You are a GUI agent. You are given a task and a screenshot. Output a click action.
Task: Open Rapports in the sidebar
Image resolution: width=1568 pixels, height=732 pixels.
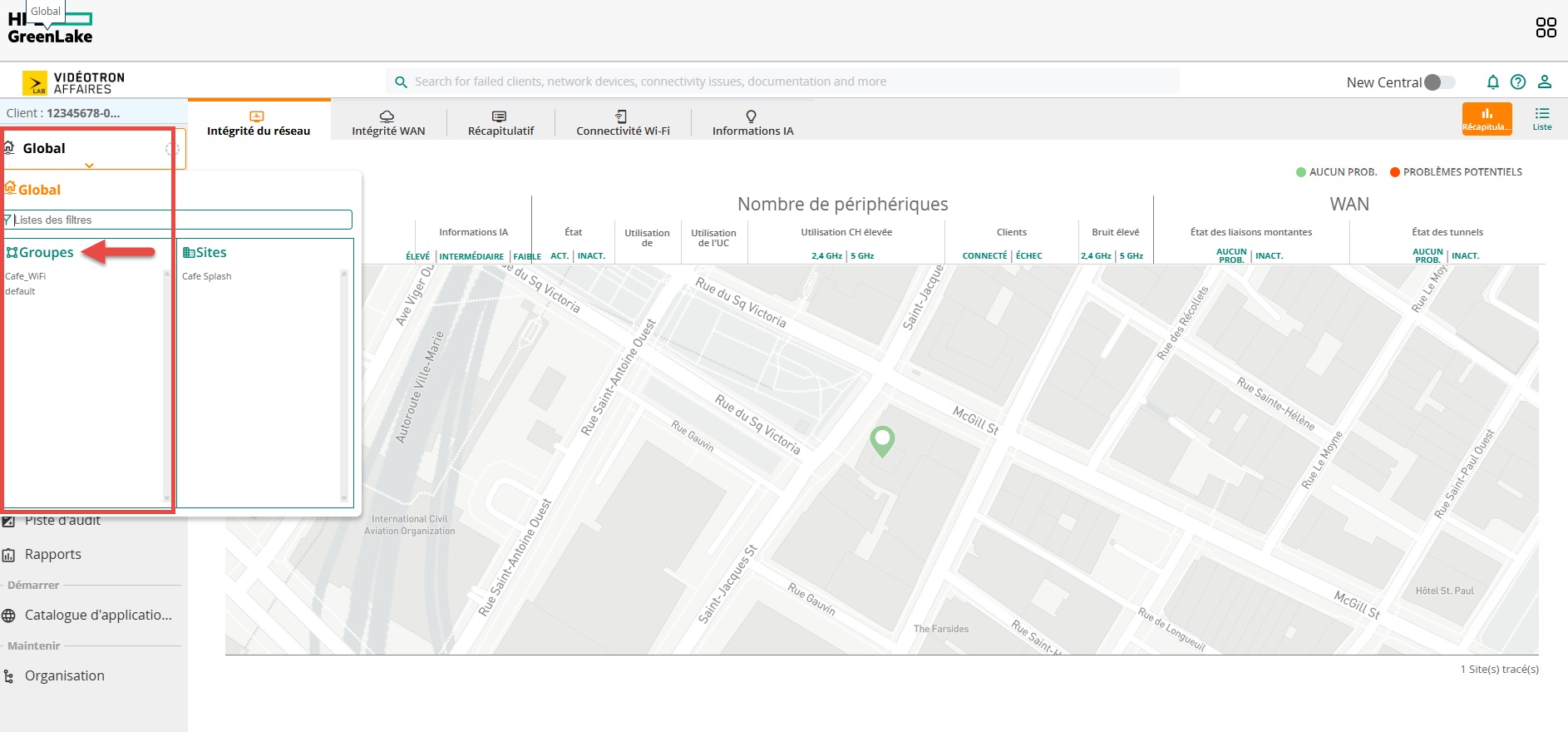[52, 554]
